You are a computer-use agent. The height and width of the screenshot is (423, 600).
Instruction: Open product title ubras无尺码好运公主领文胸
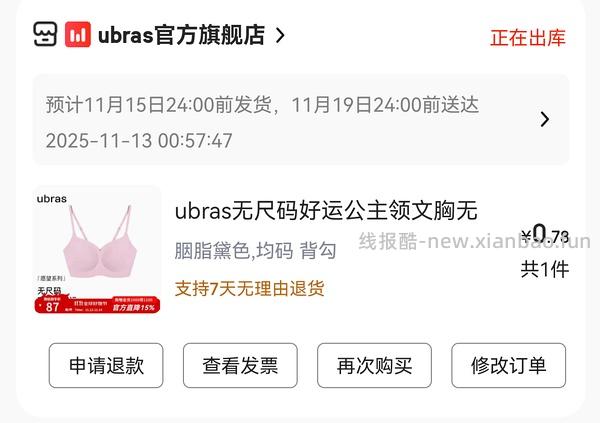coord(326,211)
